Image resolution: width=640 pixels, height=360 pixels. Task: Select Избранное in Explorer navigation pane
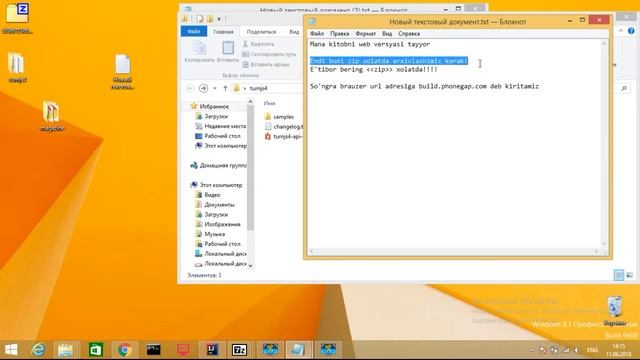point(213,106)
